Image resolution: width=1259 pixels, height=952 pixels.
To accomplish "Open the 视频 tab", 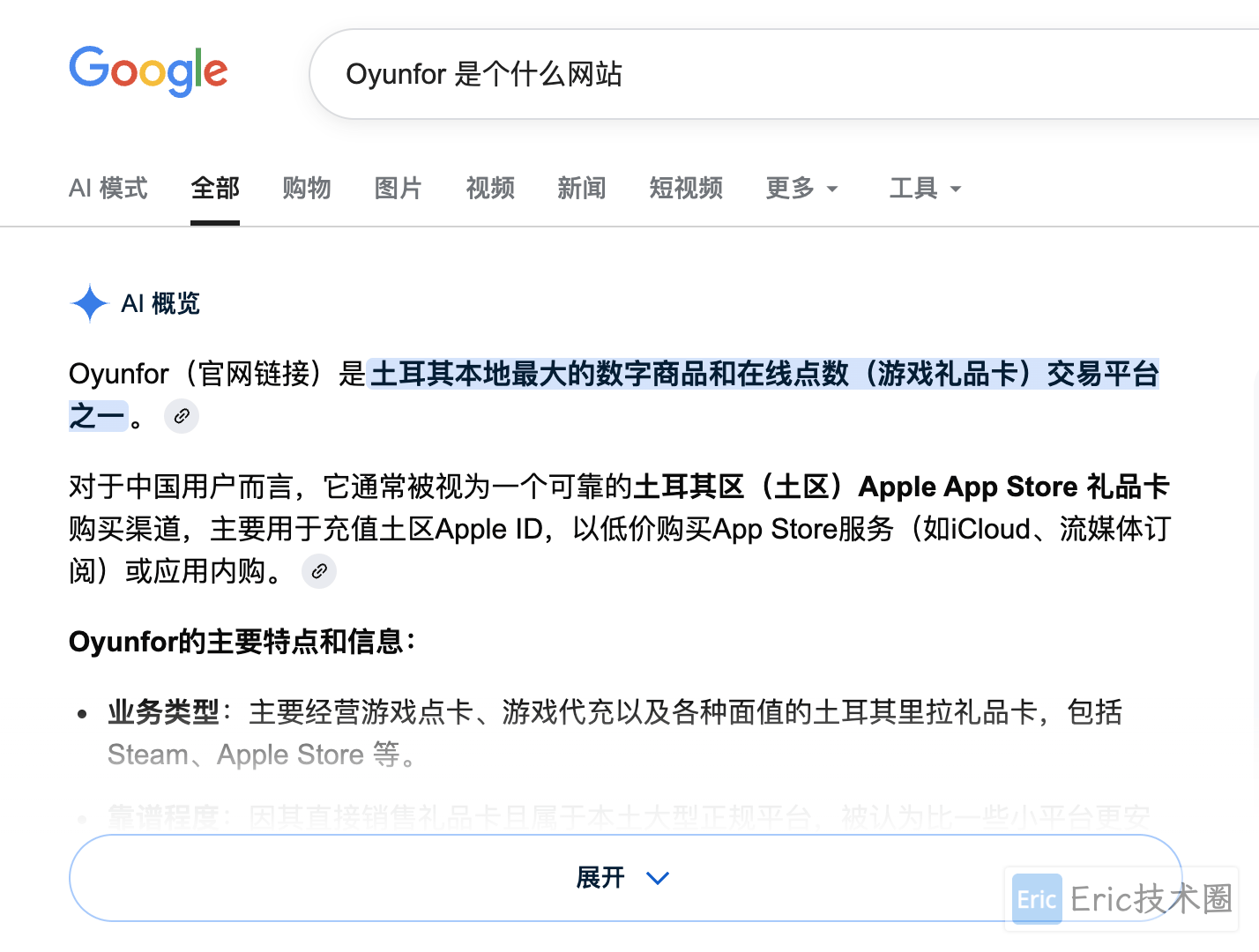I will 490,188.
